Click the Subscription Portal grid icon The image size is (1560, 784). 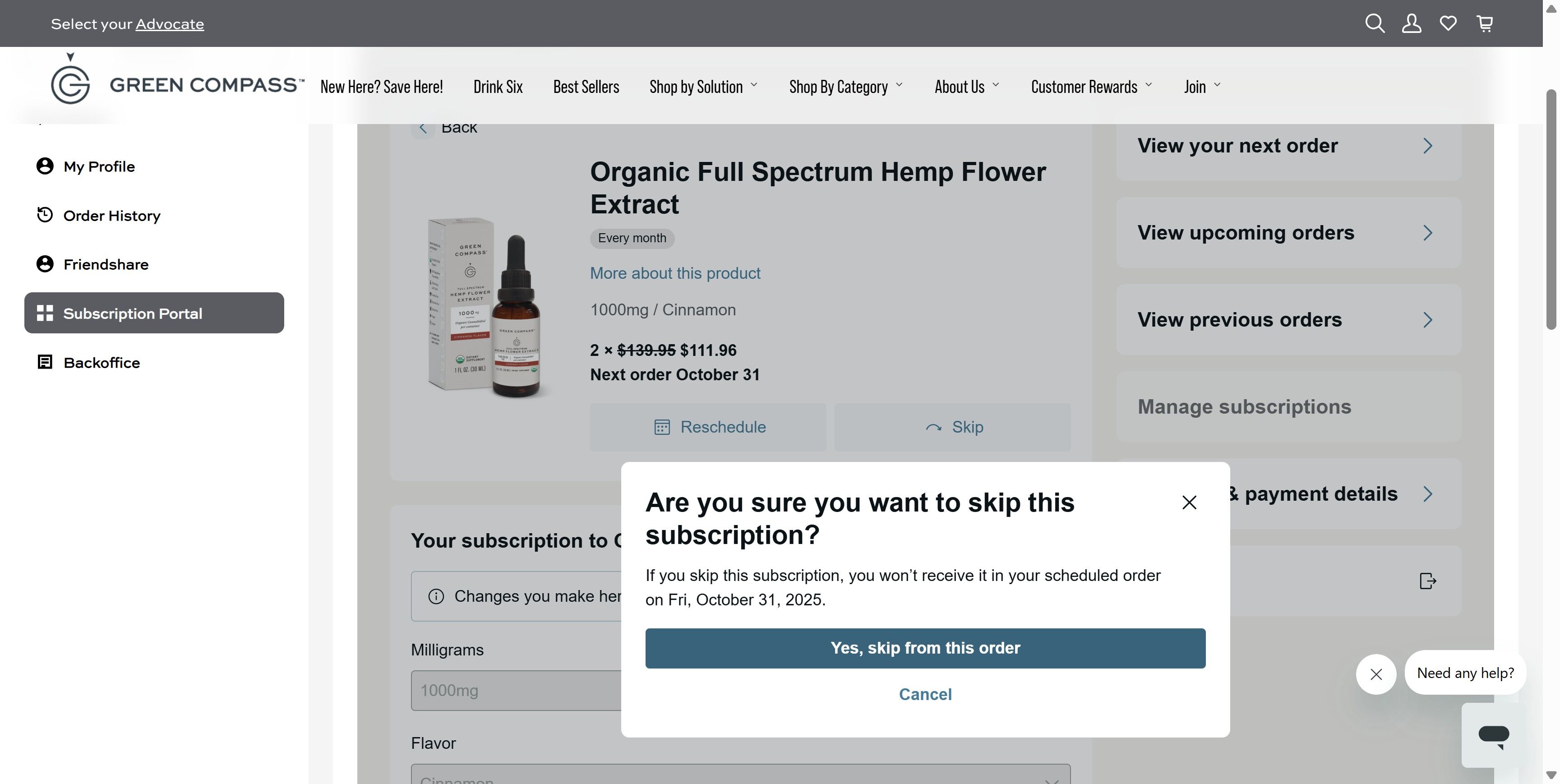coord(45,313)
